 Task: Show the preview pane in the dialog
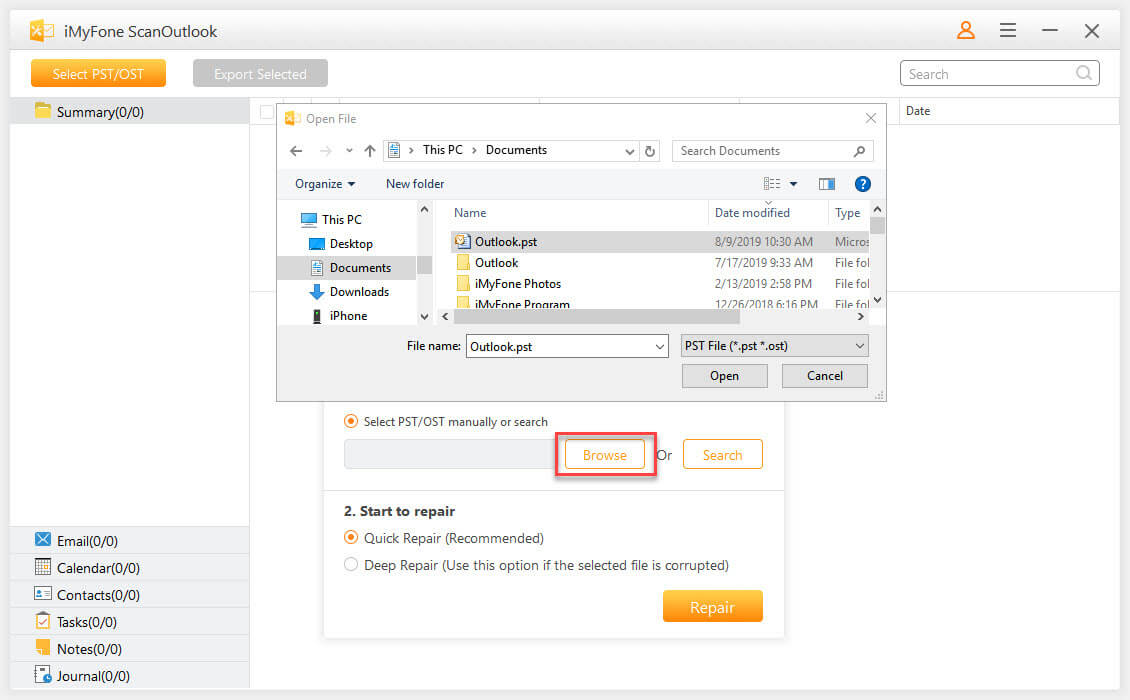(826, 183)
